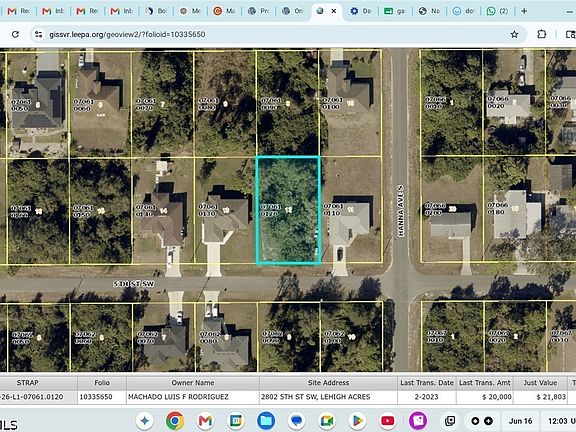Open Play Store from the shelf
576x432 pixels.
coord(357,421)
